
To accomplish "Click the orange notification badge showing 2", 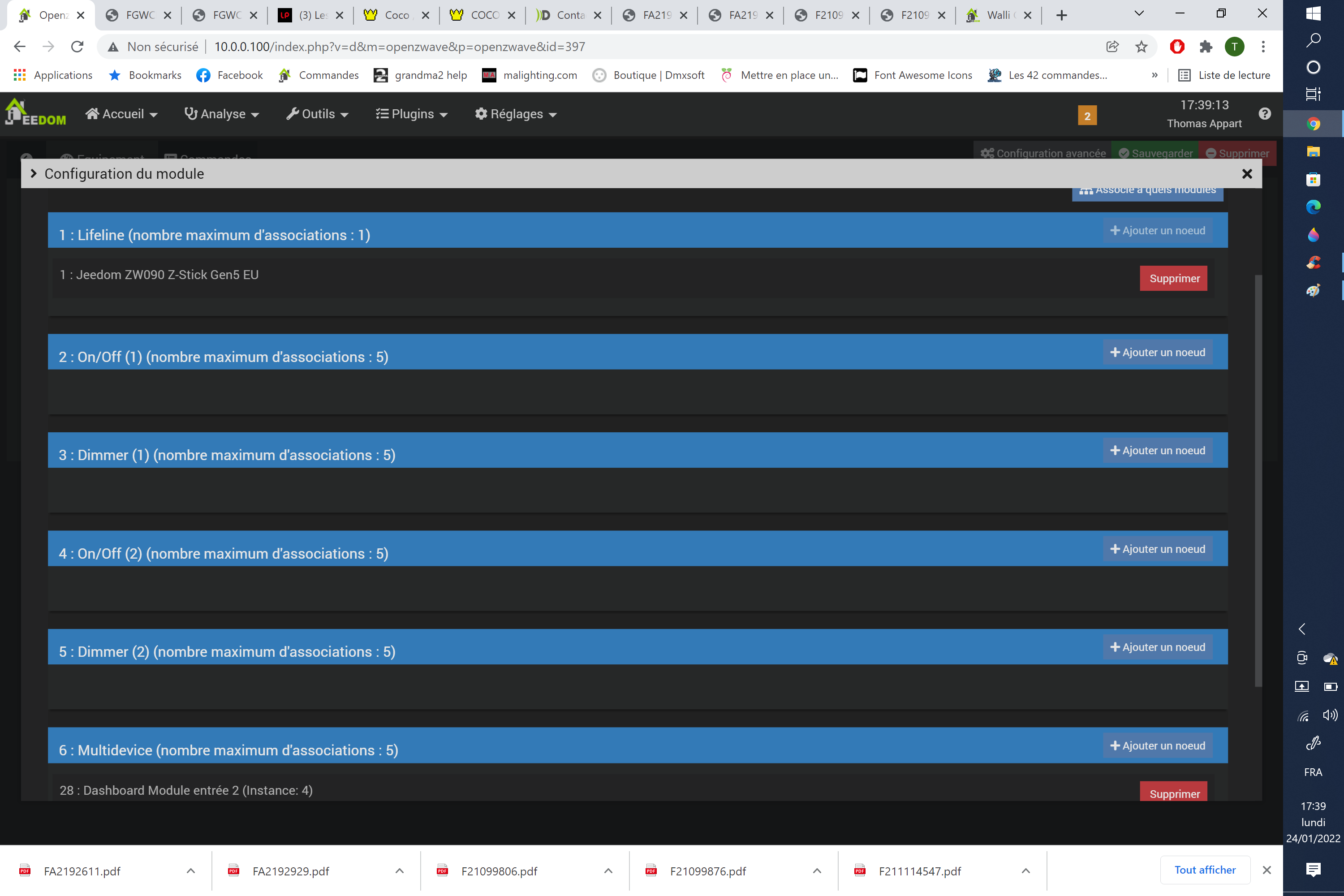I will 1087,116.
